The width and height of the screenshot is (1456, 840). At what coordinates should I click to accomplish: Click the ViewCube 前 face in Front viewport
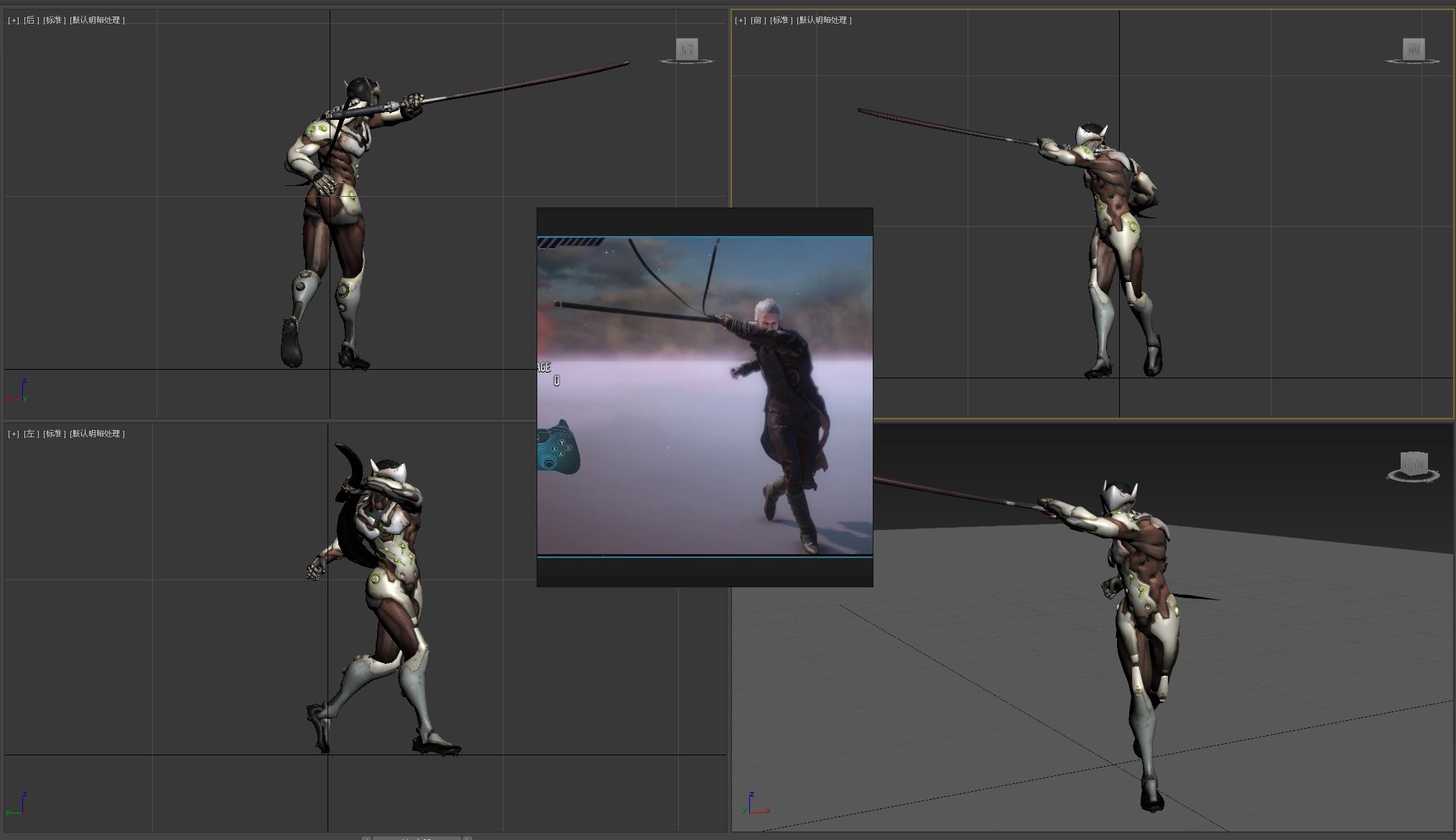1414,49
